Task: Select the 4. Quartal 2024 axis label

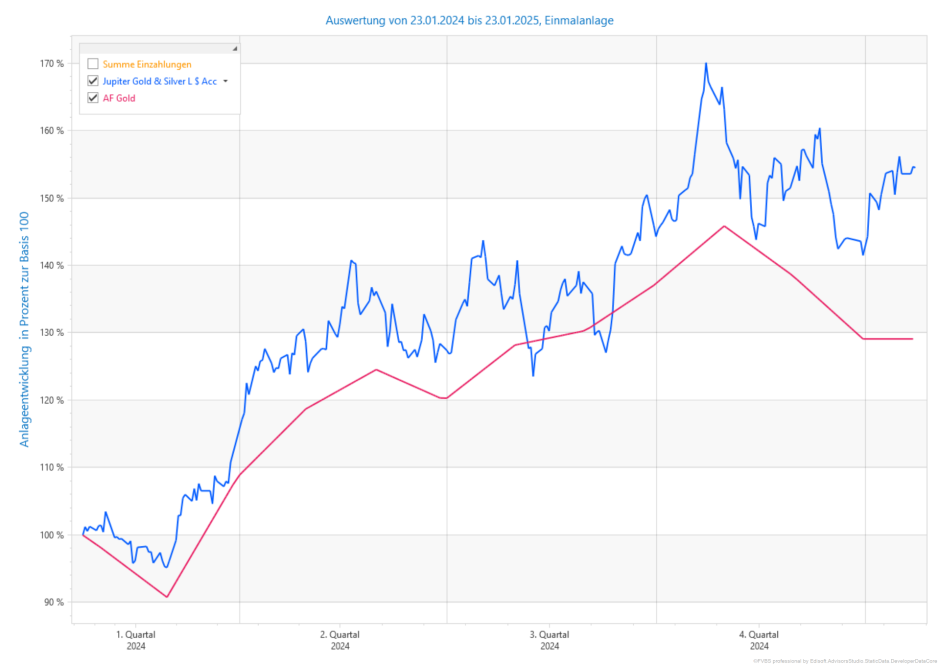Action: [x=758, y=640]
